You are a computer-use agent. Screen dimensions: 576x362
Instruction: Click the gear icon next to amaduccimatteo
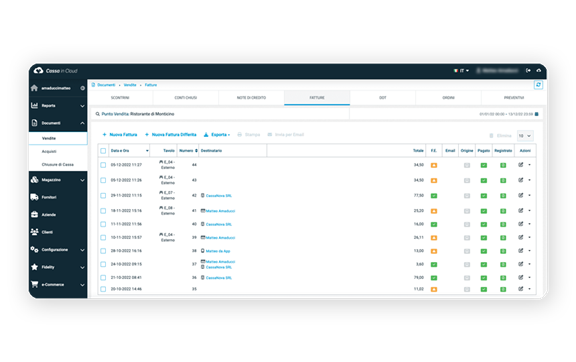82,88
